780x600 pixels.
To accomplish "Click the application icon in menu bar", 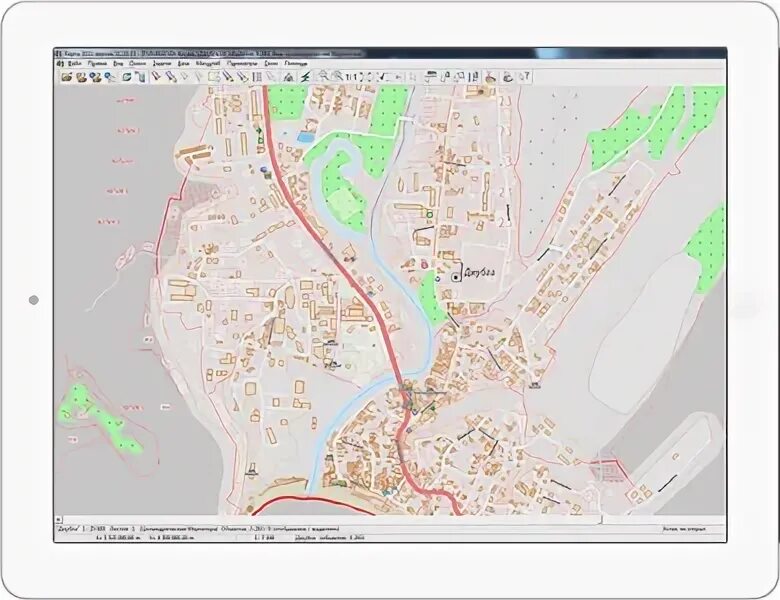I will click(x=60, y=64).
